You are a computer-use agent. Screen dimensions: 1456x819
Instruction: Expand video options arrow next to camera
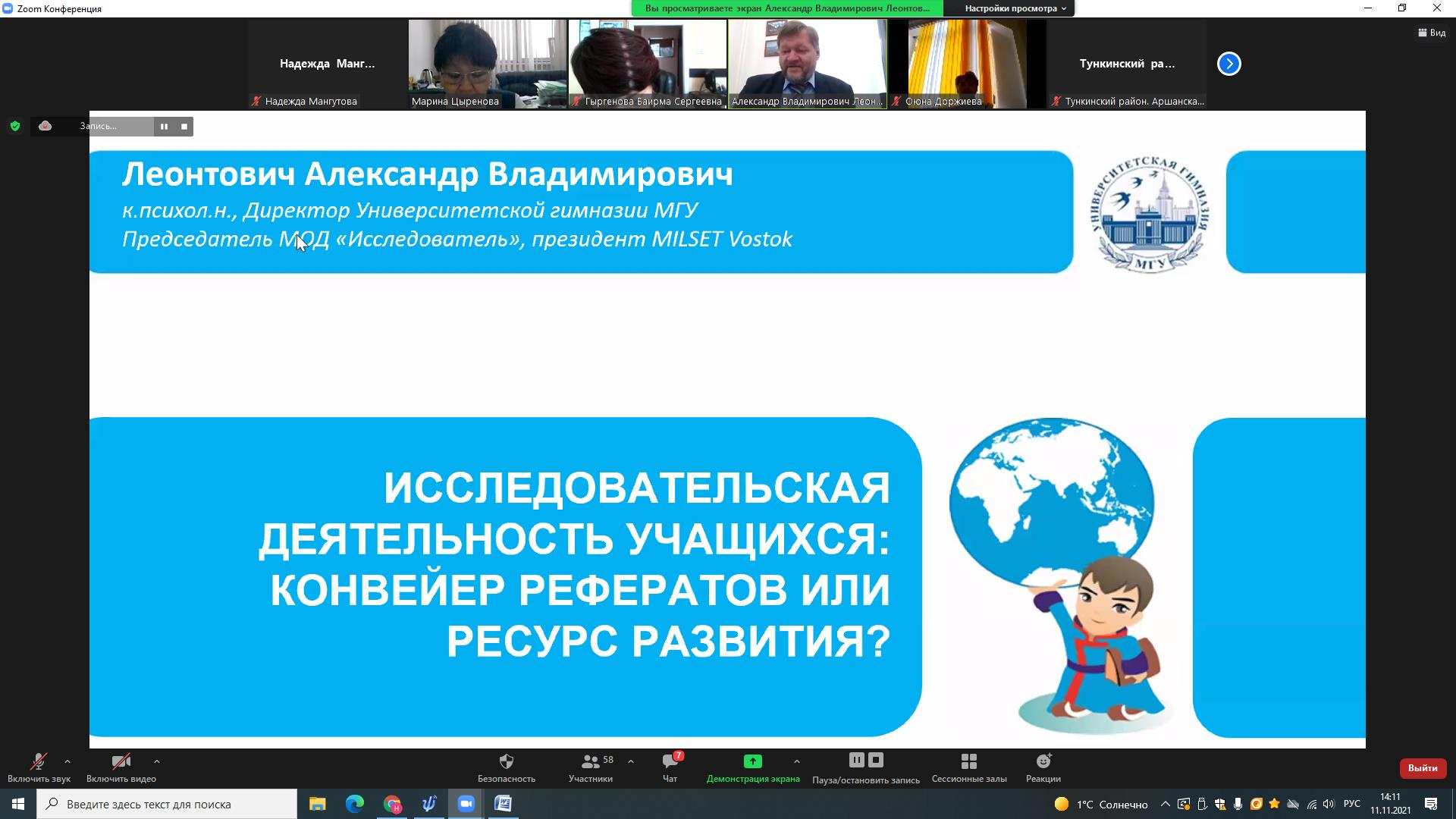156,761
